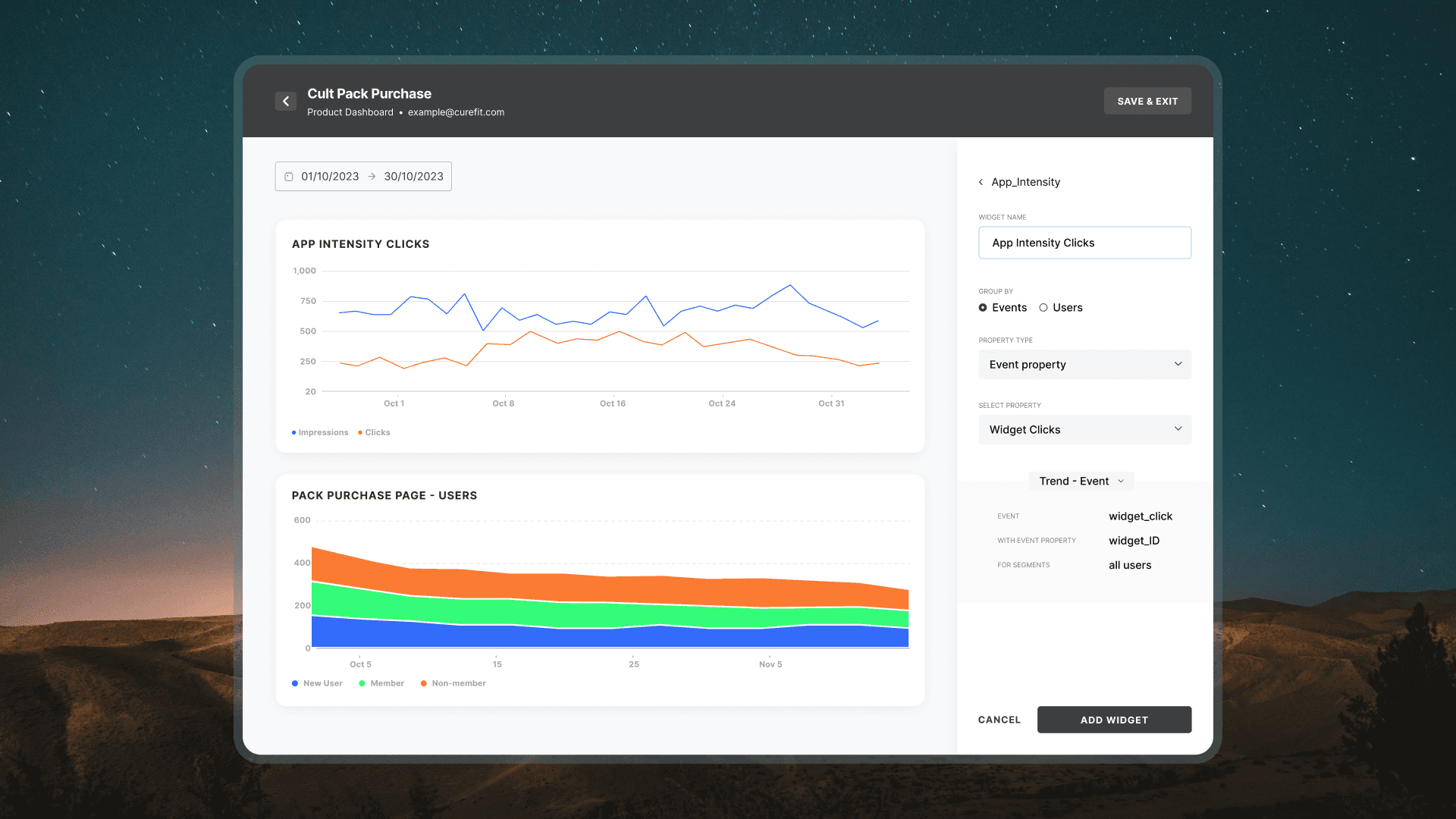1456x819 pixels.
Task: Click the back chevron next to App_Intensity
Action: click(981, 182)
